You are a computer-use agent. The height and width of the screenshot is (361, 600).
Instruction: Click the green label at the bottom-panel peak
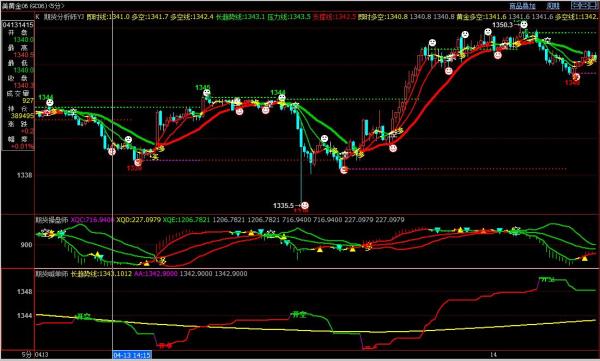pos(547,279)
